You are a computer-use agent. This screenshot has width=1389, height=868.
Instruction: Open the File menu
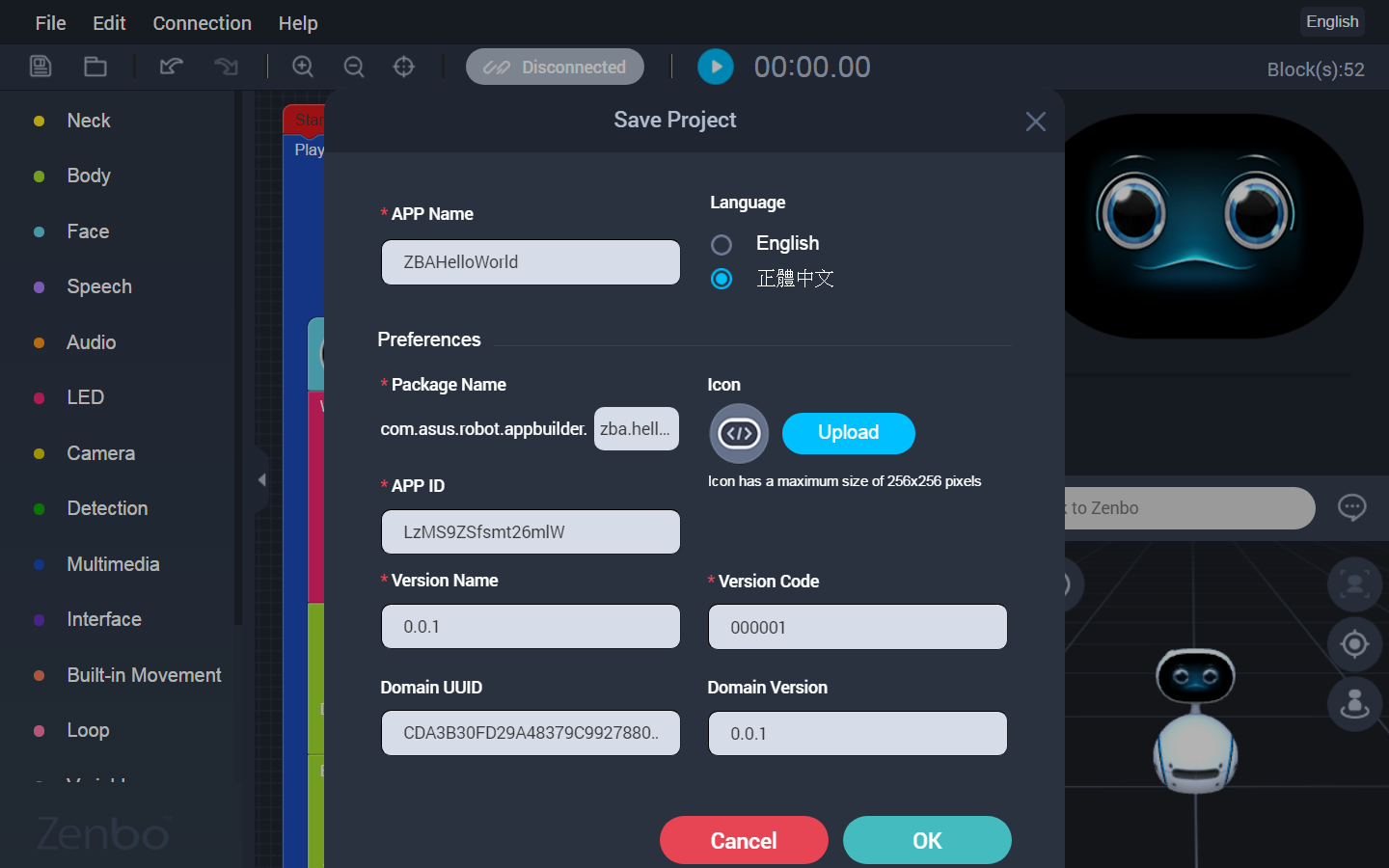(x=50, y=23)
